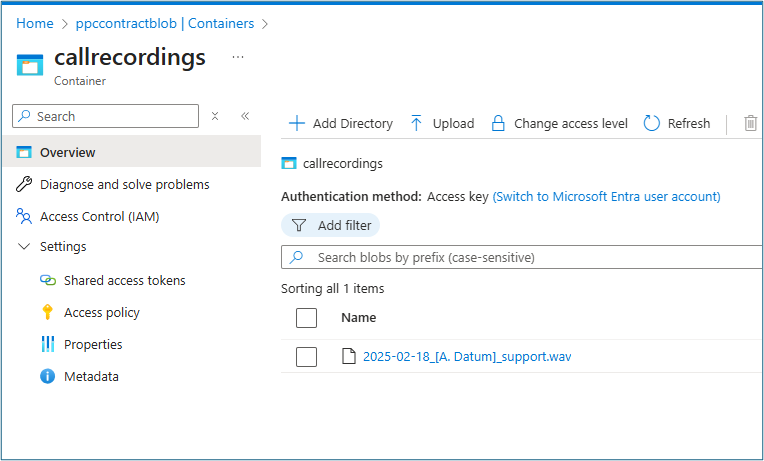Click the magnifier icon in menu search
This screenshot has width=764, height=461.
(24, 116)
